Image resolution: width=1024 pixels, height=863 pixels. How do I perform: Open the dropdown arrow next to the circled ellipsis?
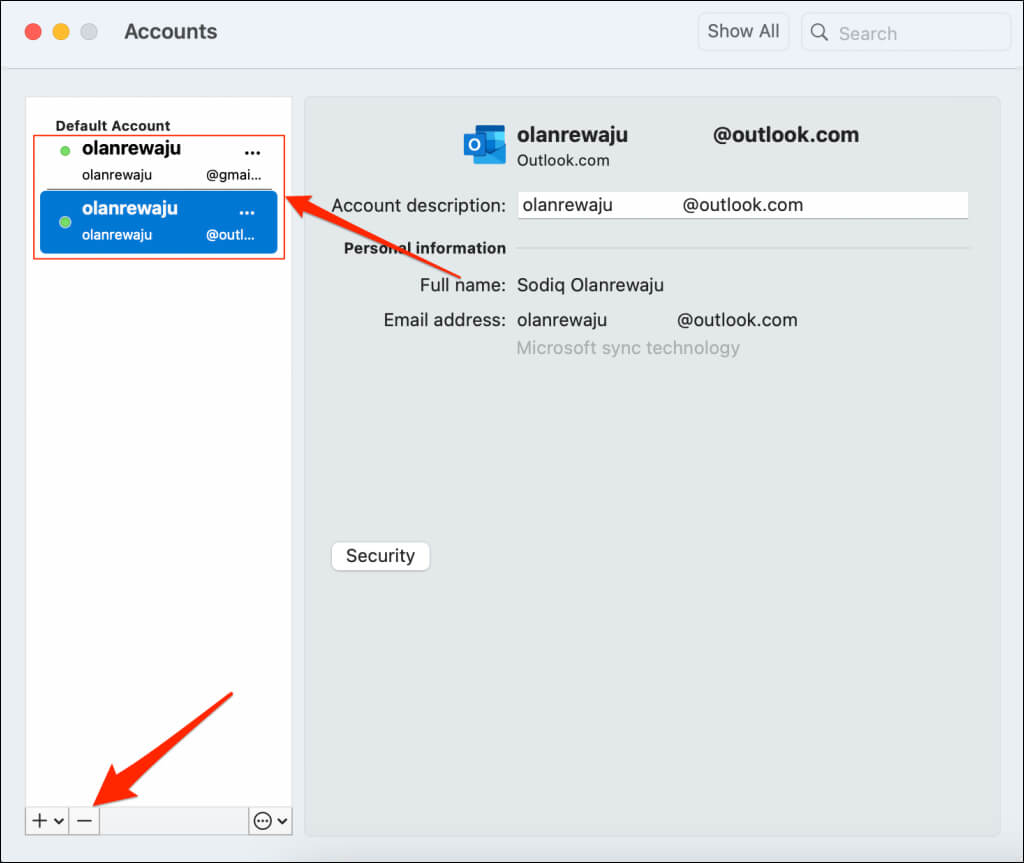pyautogui.click(x=282, y=821)
